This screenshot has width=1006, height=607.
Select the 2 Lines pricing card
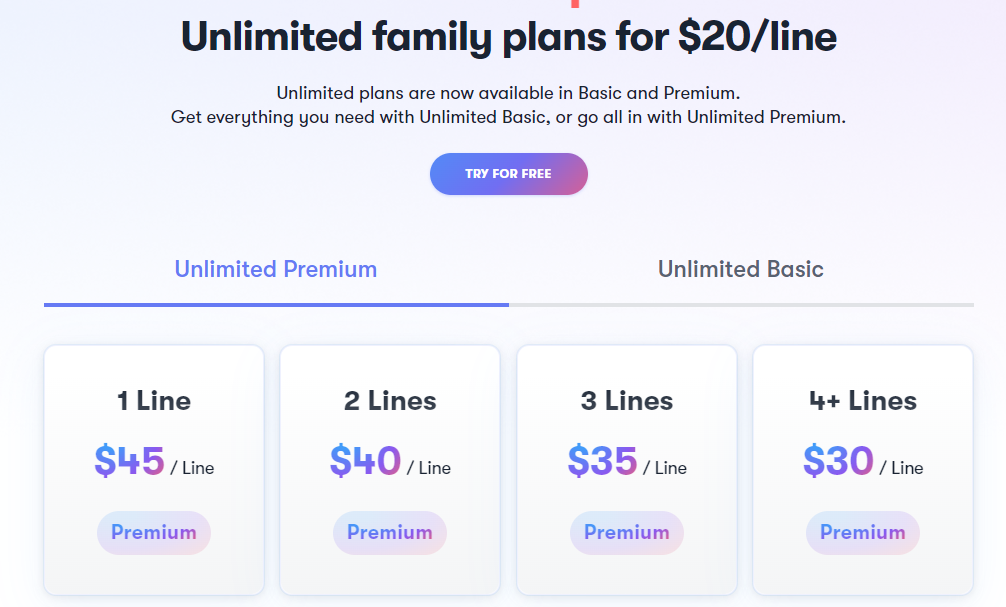389,470
